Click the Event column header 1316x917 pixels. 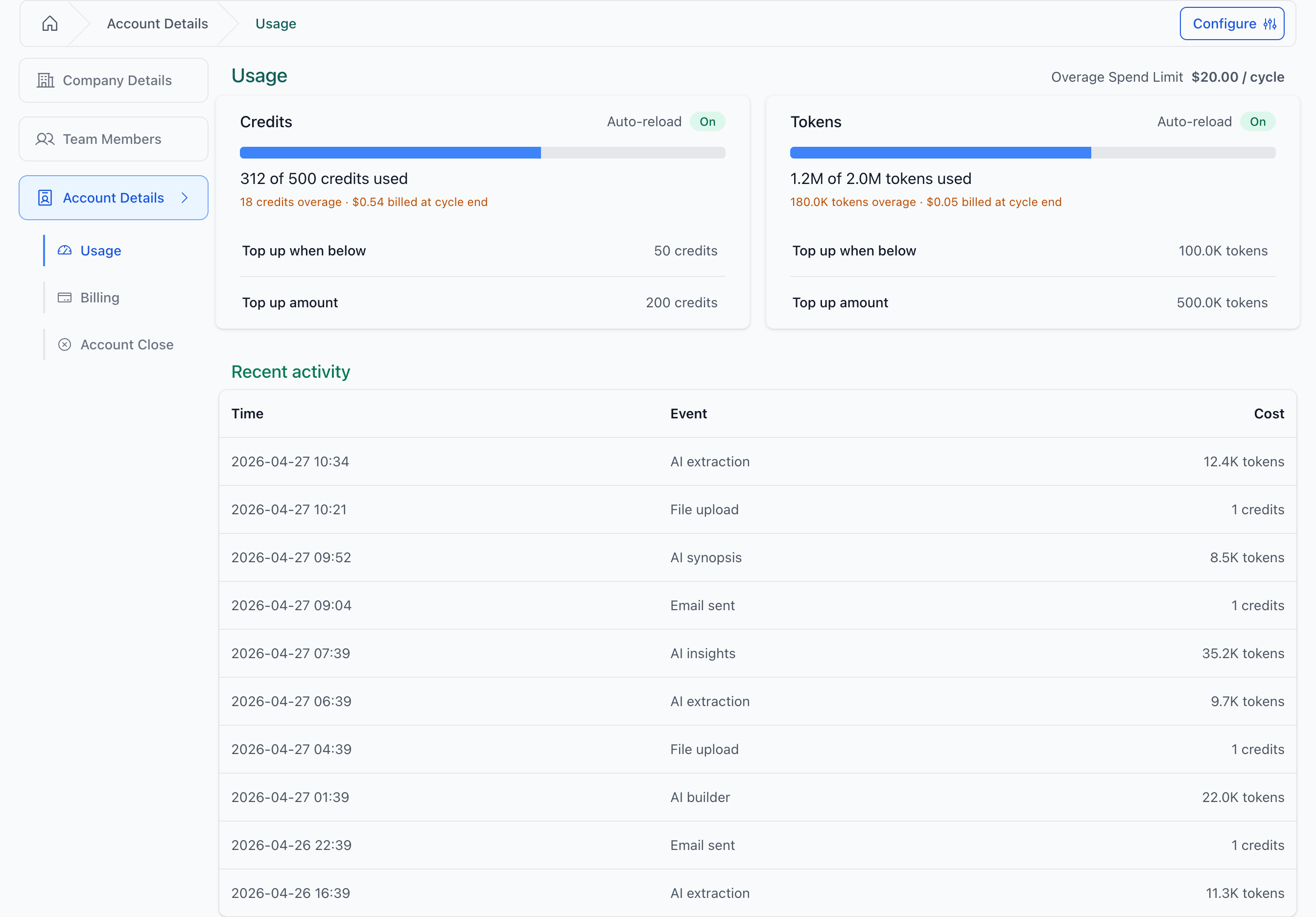click(688, 413)
